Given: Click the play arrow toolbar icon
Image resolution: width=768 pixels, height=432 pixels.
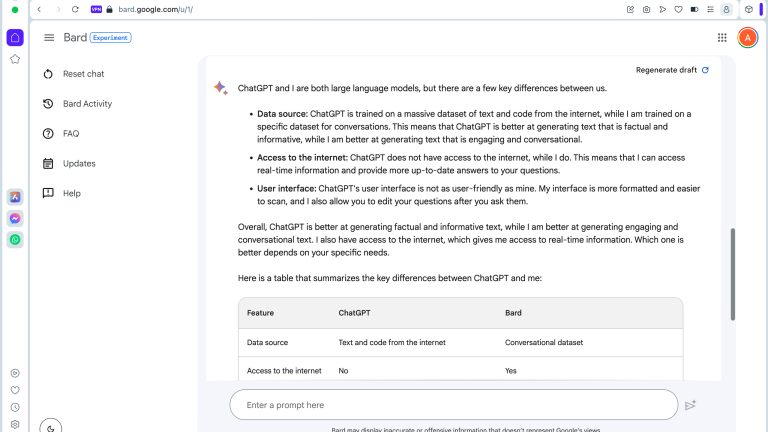Looking at the screenshot, I should [x=662, y=9].
